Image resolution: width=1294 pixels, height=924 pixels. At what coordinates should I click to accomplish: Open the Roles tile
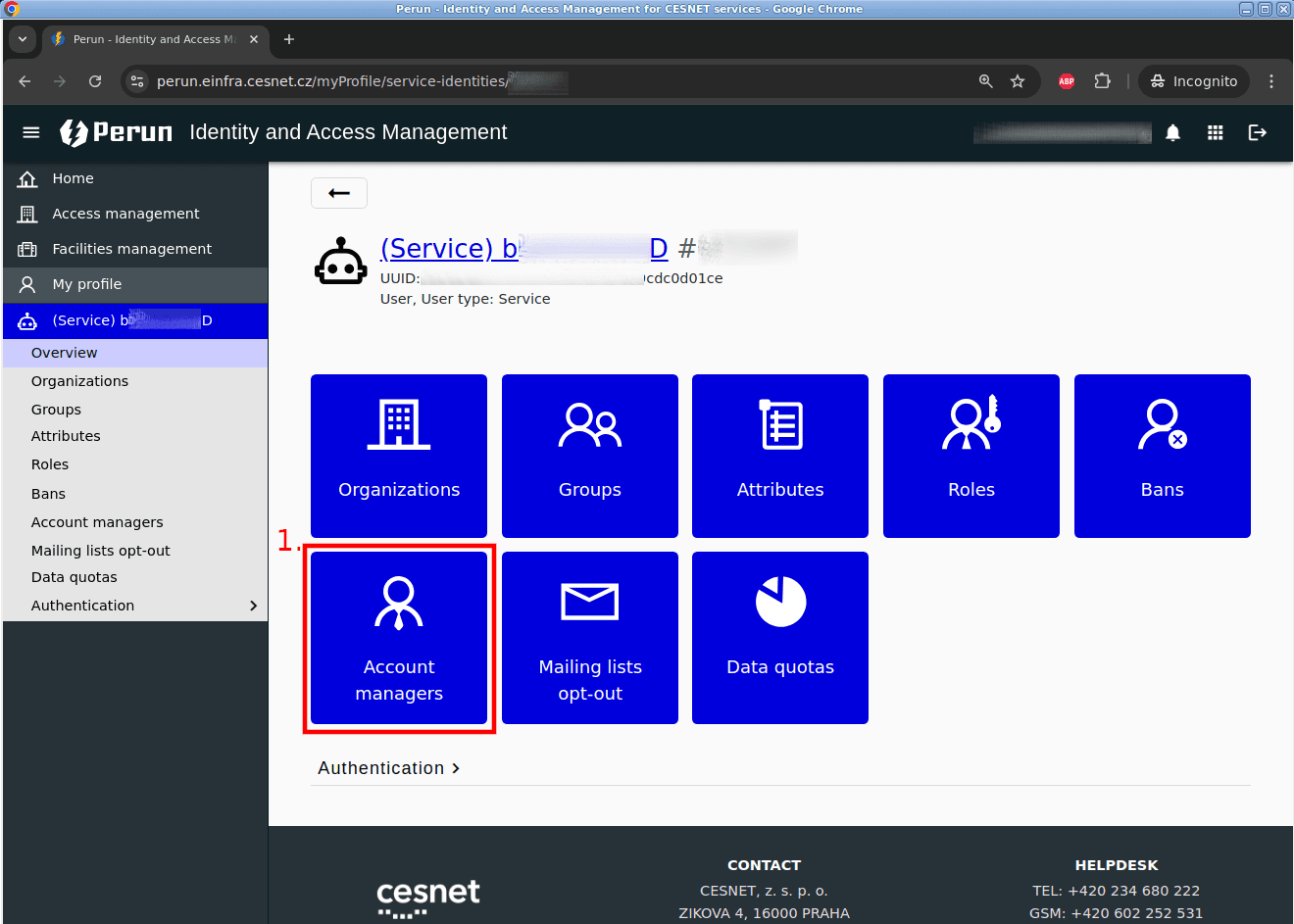click(971, 456)
